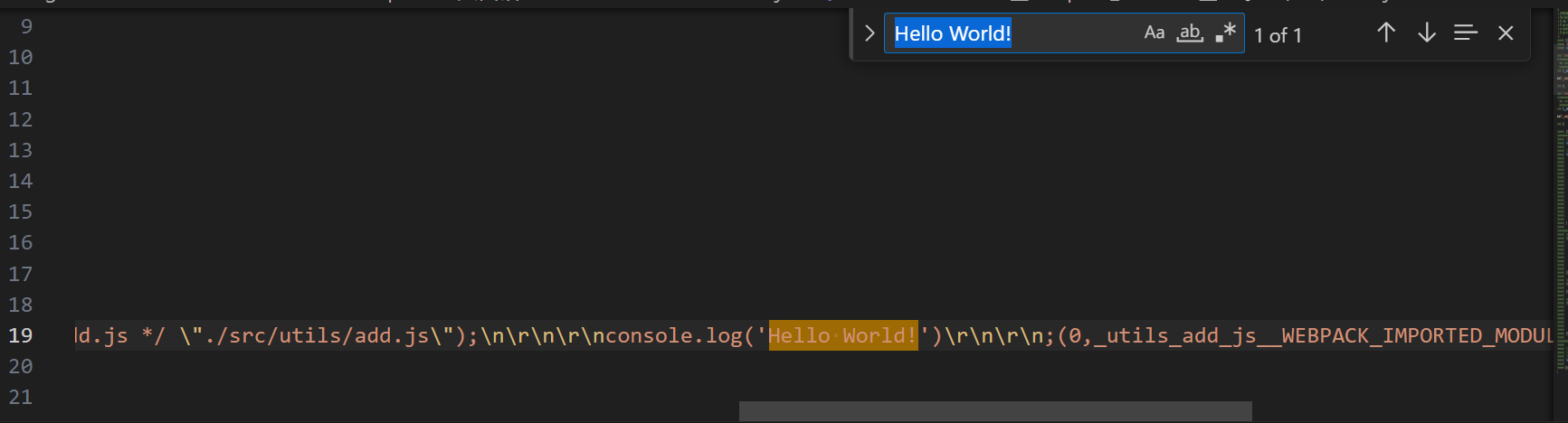Toggle Match Whole Word option
The image size is (1568, 423).
1190,33
